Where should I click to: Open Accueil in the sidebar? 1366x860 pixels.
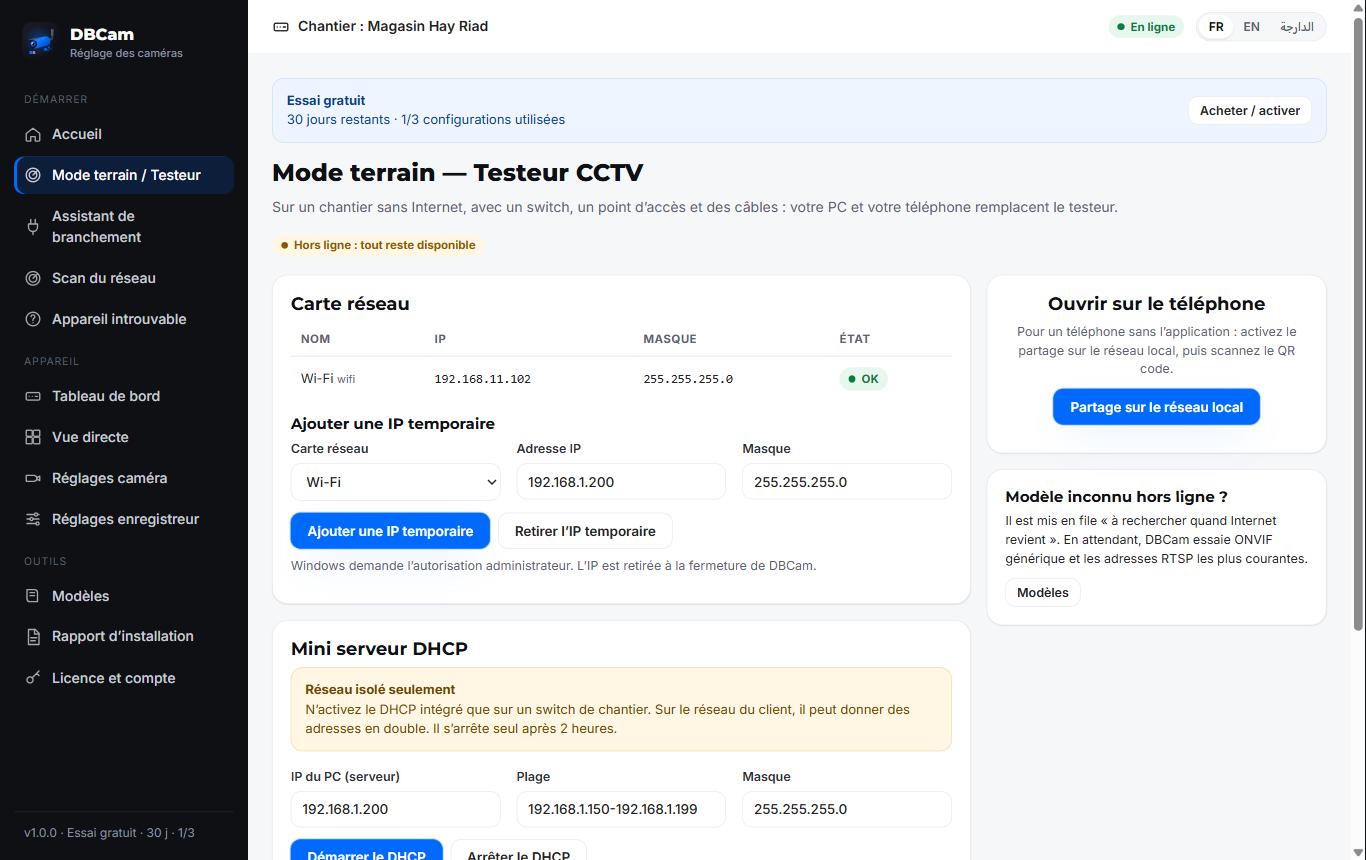tap(124, 134)
